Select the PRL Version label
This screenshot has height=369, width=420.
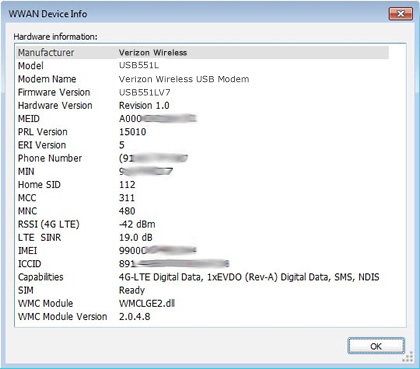[43, 132]
